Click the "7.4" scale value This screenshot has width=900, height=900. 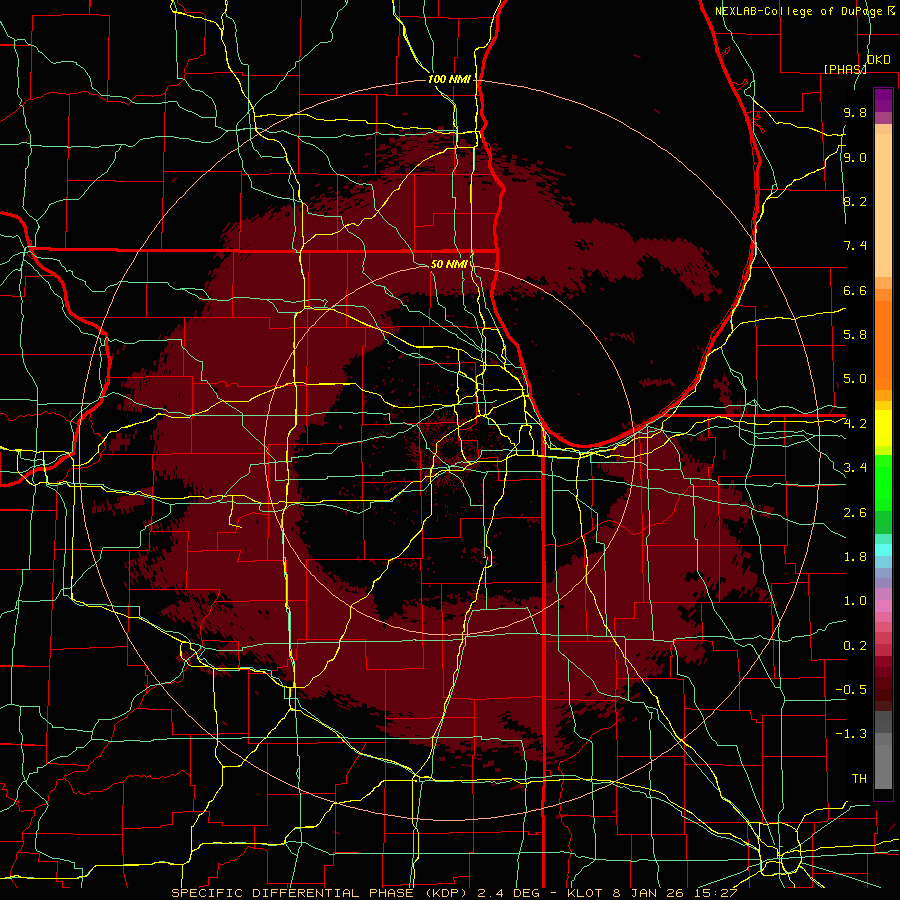click(x=855, y=246)
